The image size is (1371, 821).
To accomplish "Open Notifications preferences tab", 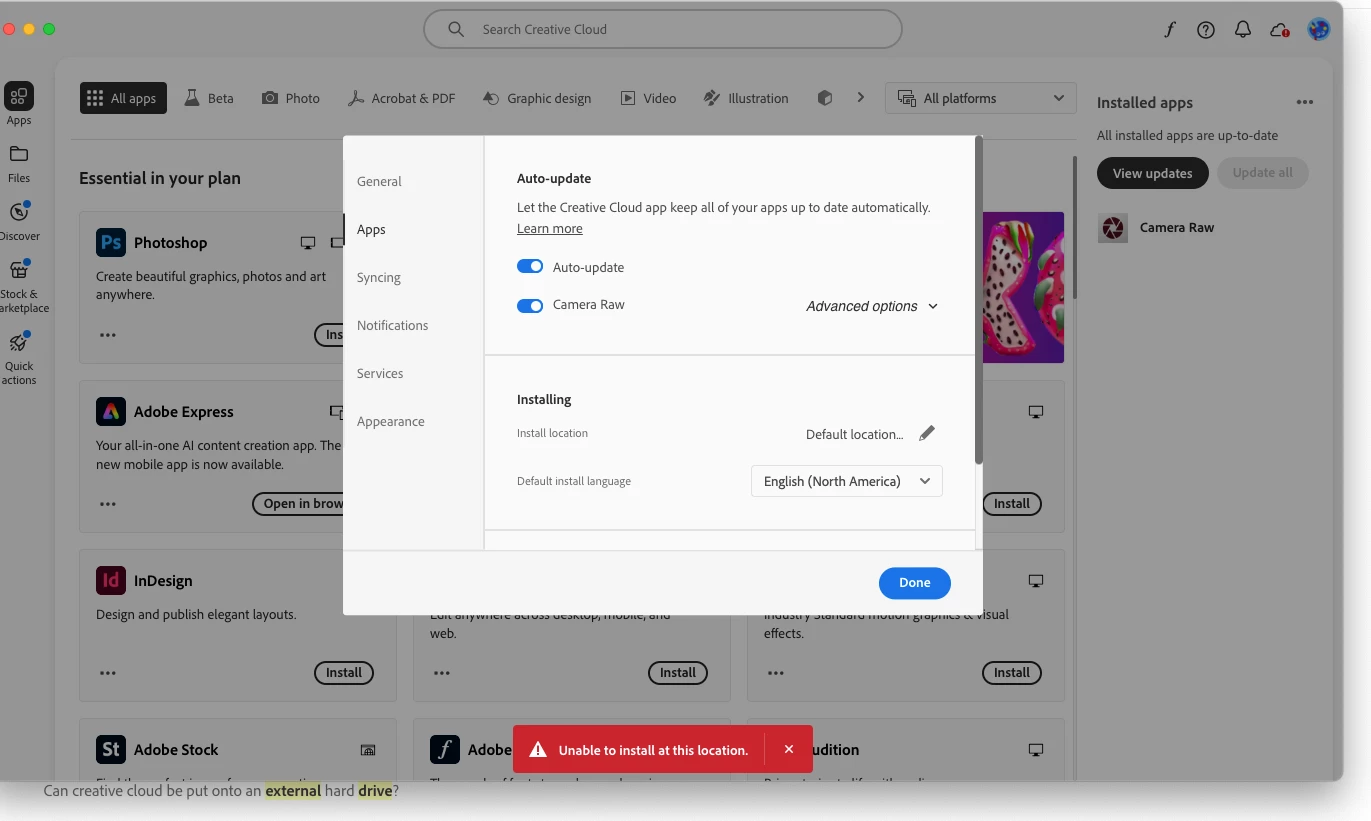I will point(392,325).
